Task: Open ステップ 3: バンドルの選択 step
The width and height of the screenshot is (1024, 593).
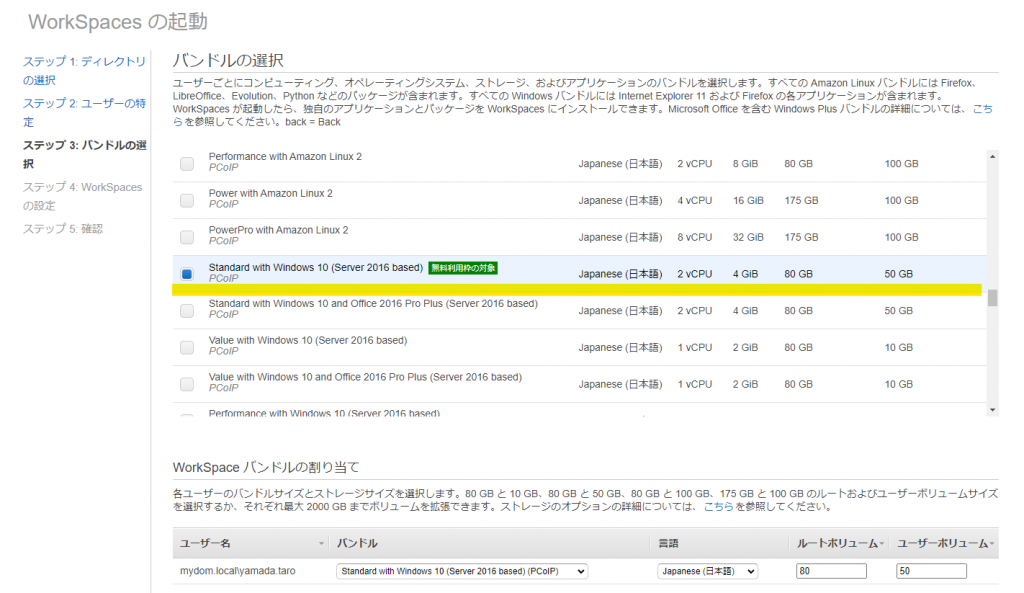Action: tap(84, 154)
